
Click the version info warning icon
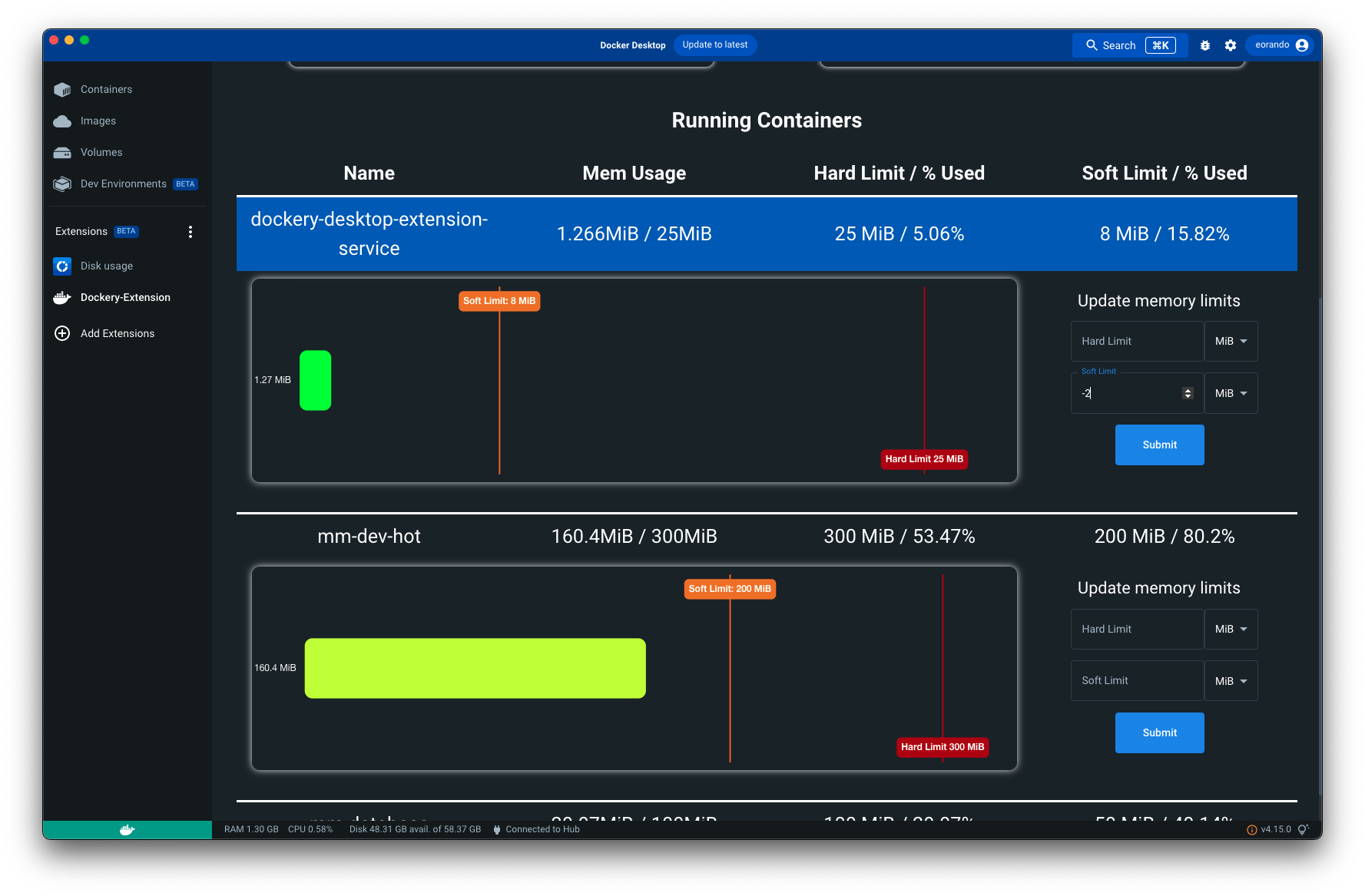1251,829
